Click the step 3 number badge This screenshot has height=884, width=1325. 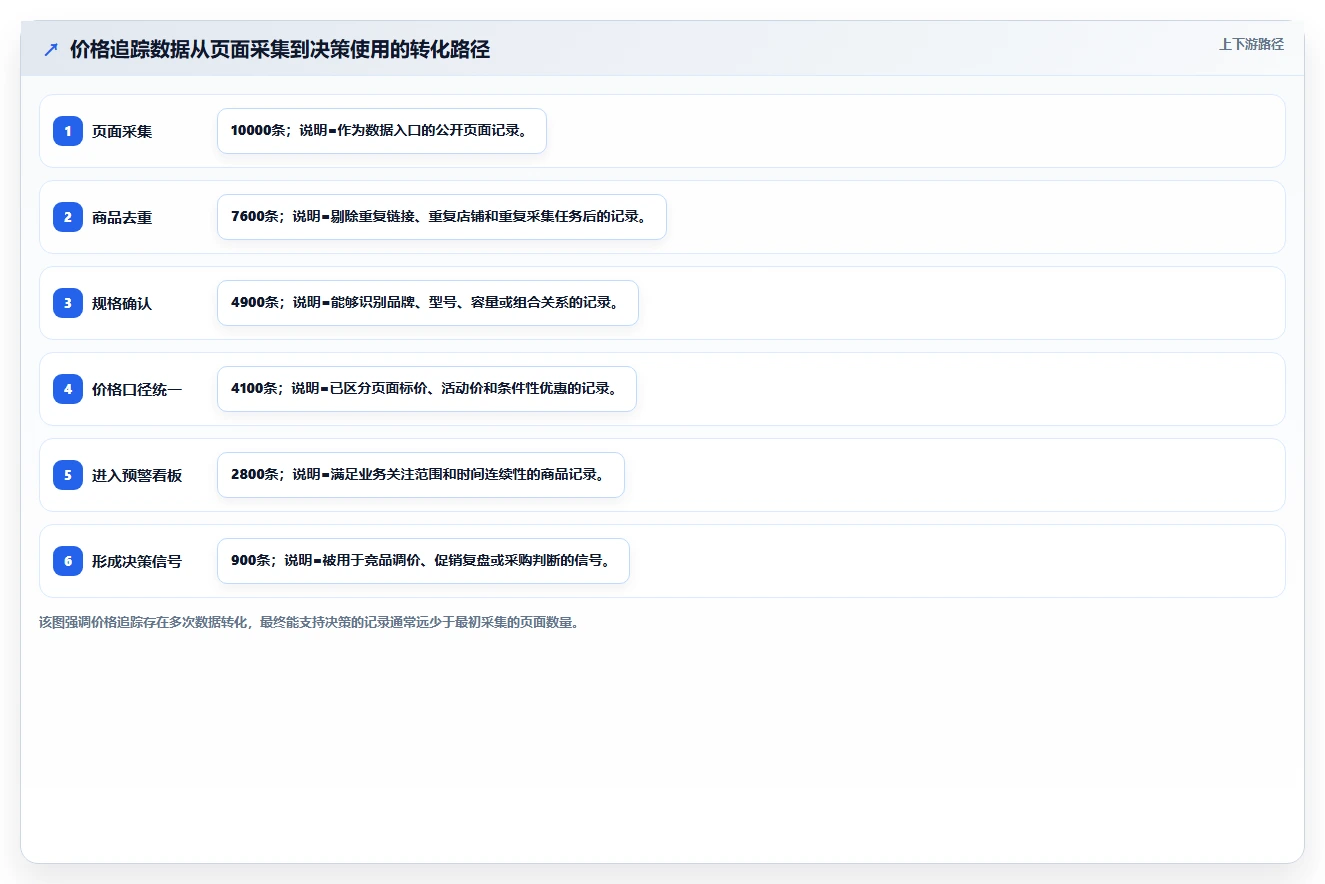68,303
